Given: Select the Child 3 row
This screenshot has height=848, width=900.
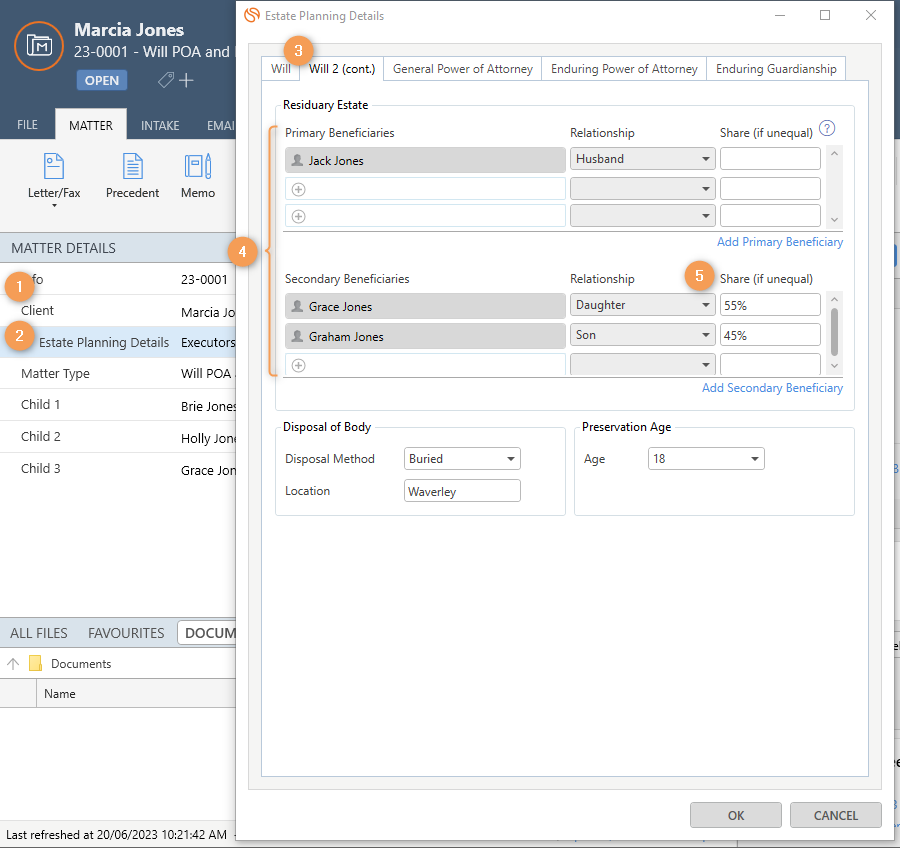Looking at the screenshot, I should click(118, 468).
